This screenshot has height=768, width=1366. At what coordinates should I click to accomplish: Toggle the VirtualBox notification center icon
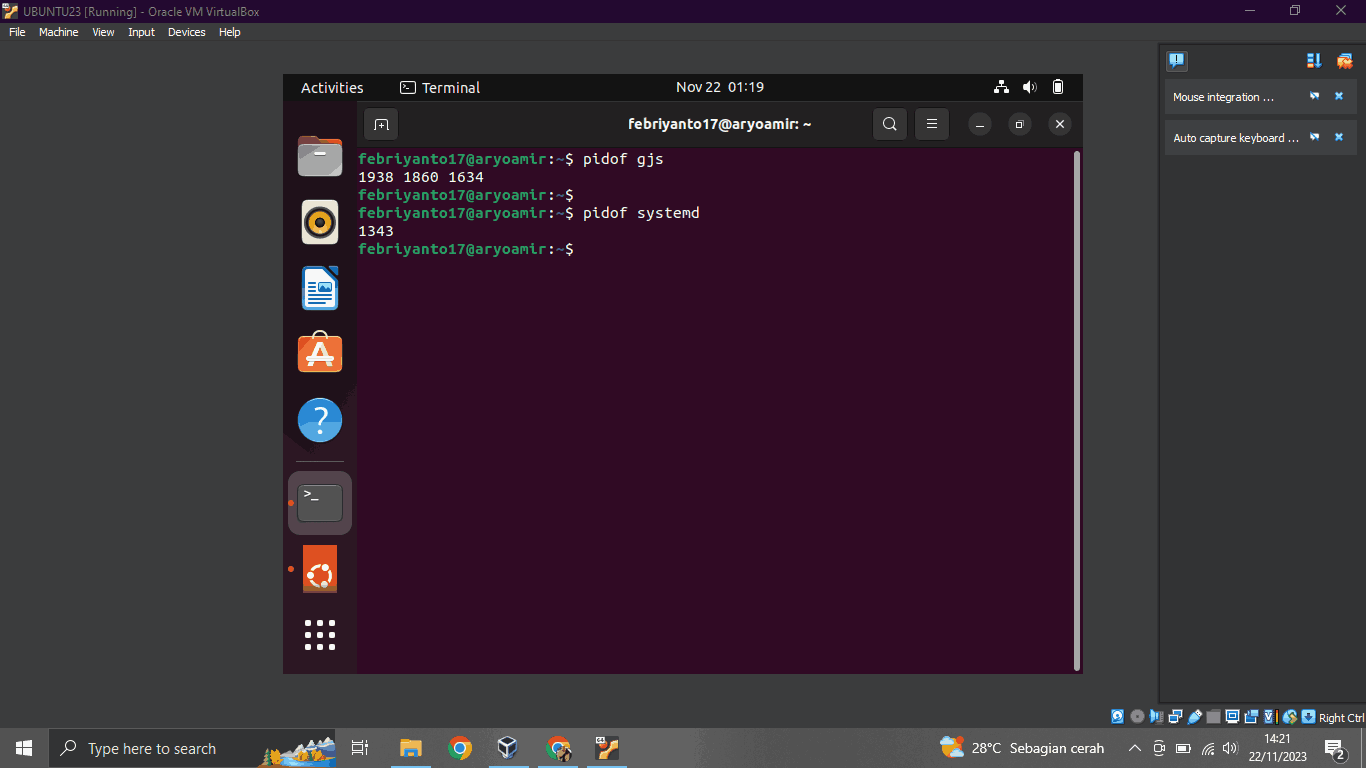1177,61
